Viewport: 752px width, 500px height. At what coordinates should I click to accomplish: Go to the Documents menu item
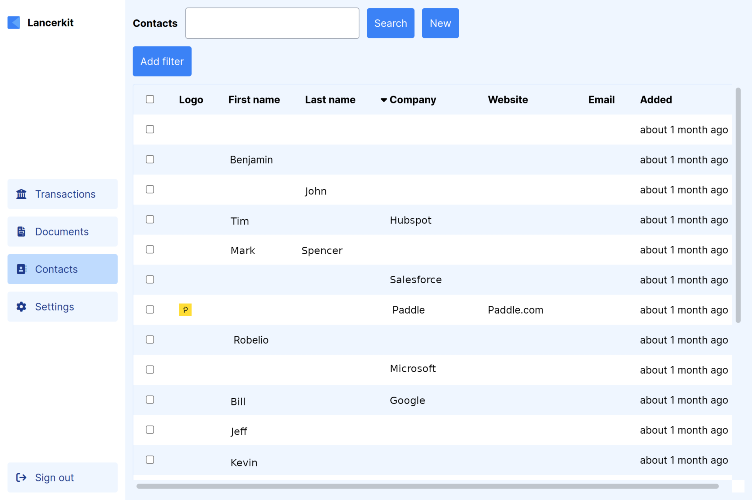[x=62, y=232]
